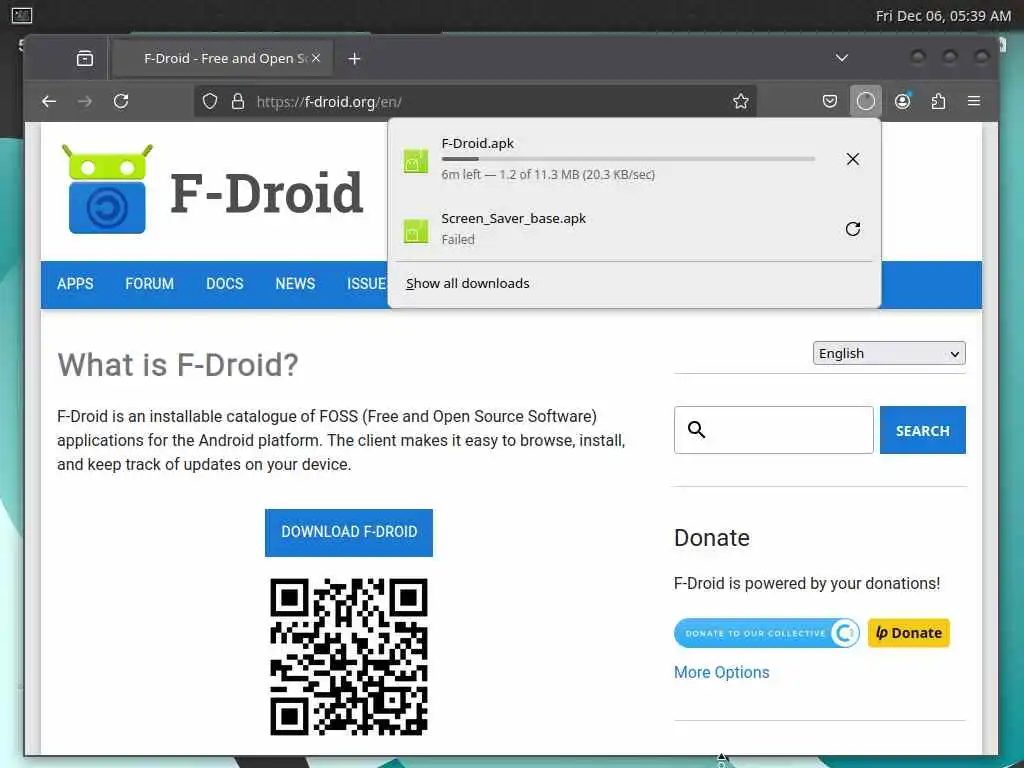Click the F-Droid robot logo

click(x=107, y=189)
